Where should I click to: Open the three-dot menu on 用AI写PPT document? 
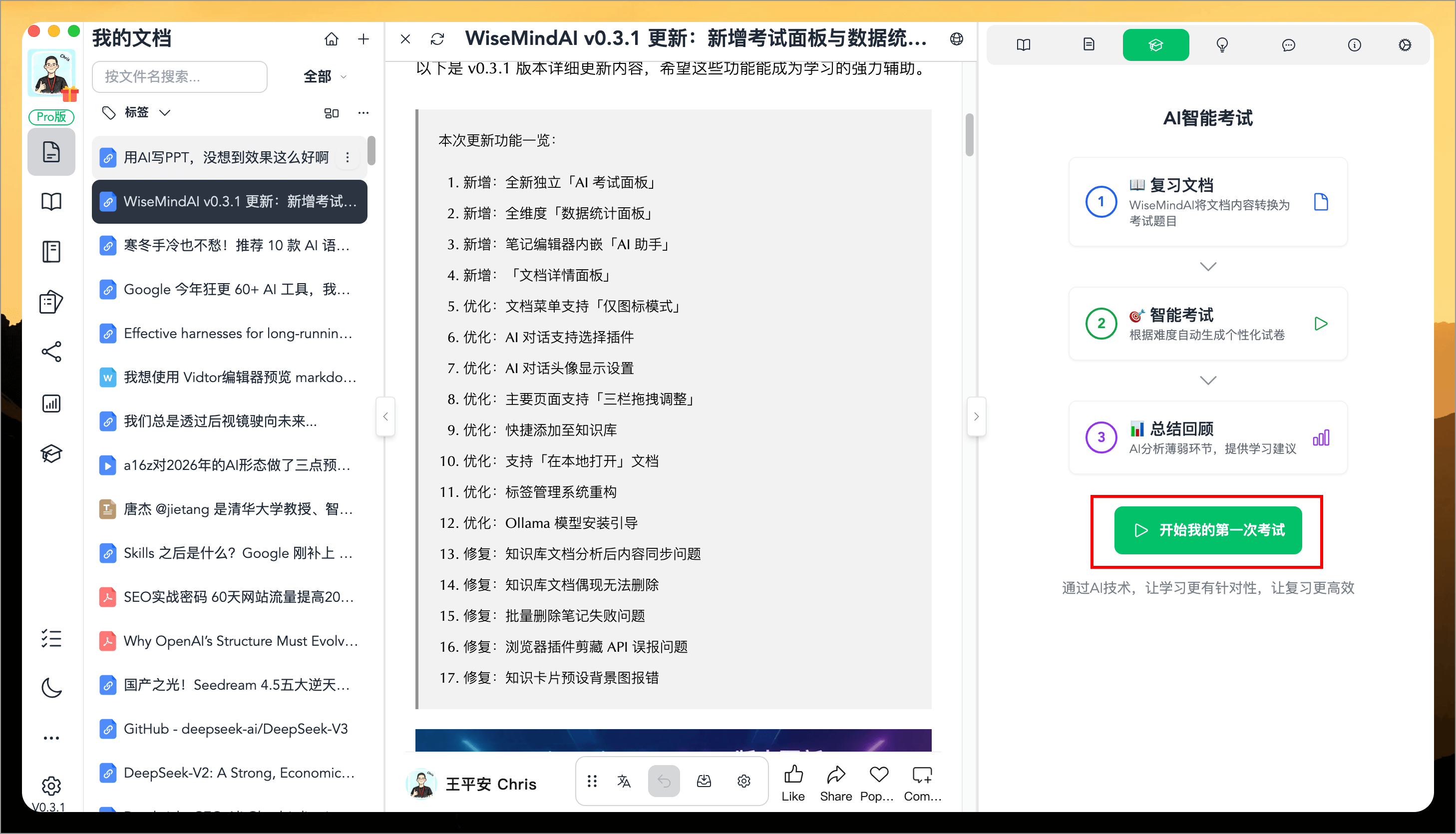pos(348,156)
